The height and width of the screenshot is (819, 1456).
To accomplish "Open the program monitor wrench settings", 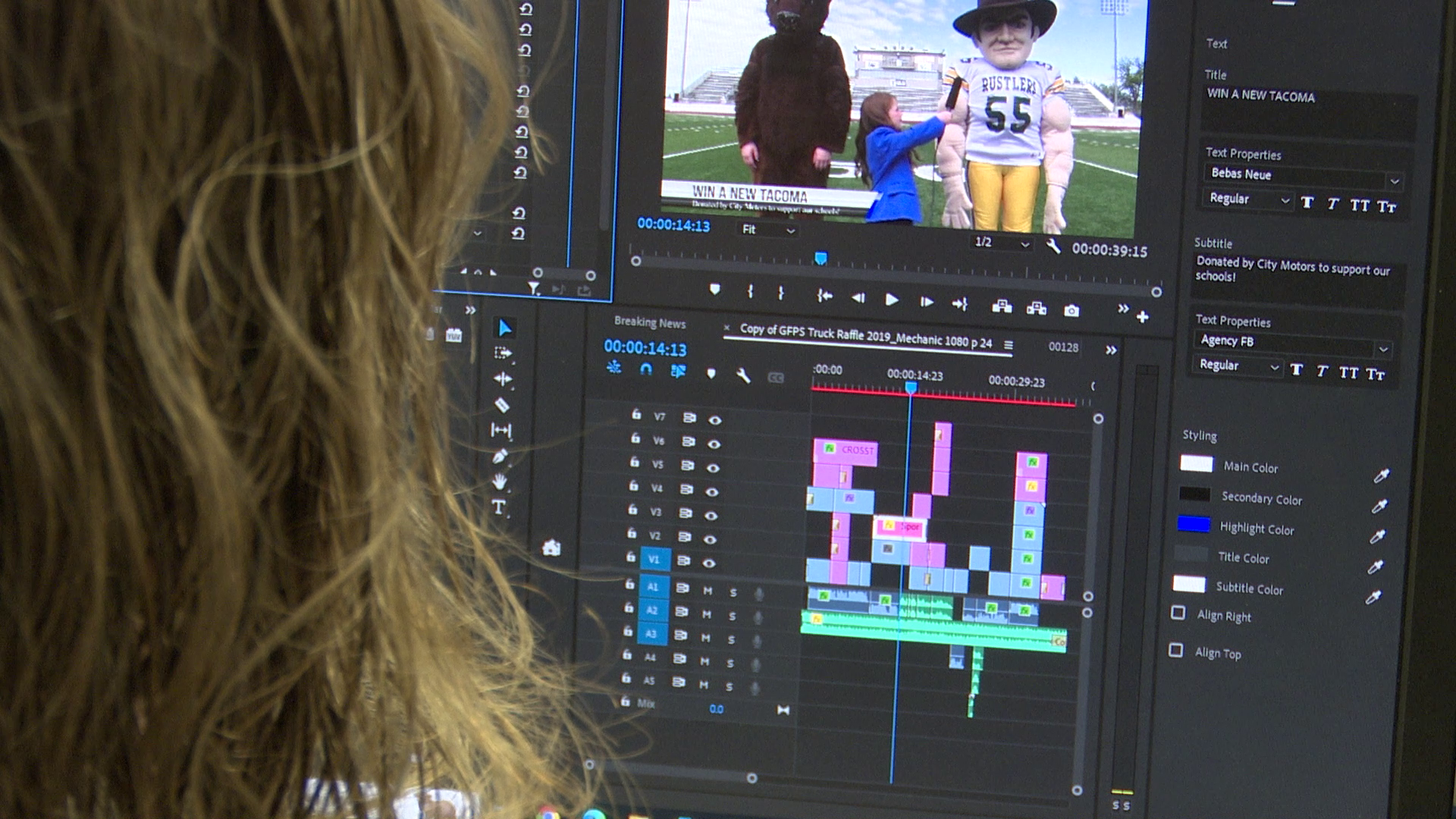I will [1053, 246].
